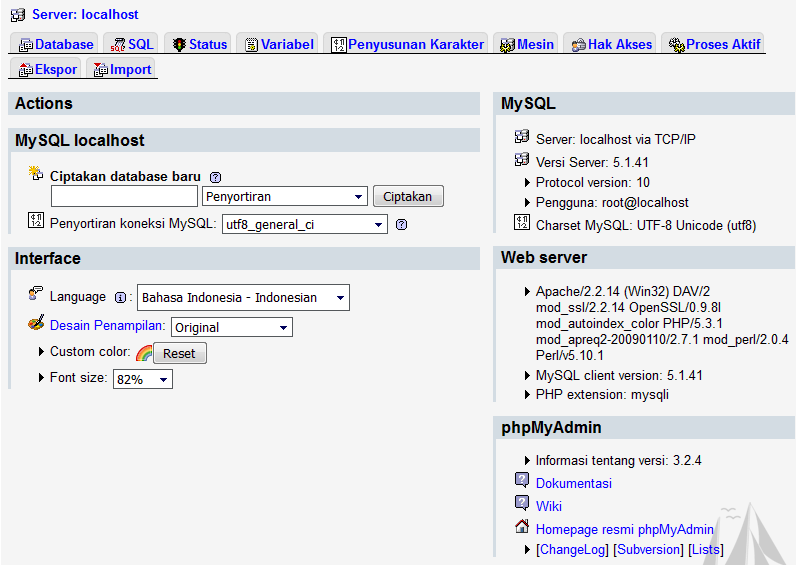Click the Import tab icon
This screenshot has height=565, width=796.
(x=101, y=70)
